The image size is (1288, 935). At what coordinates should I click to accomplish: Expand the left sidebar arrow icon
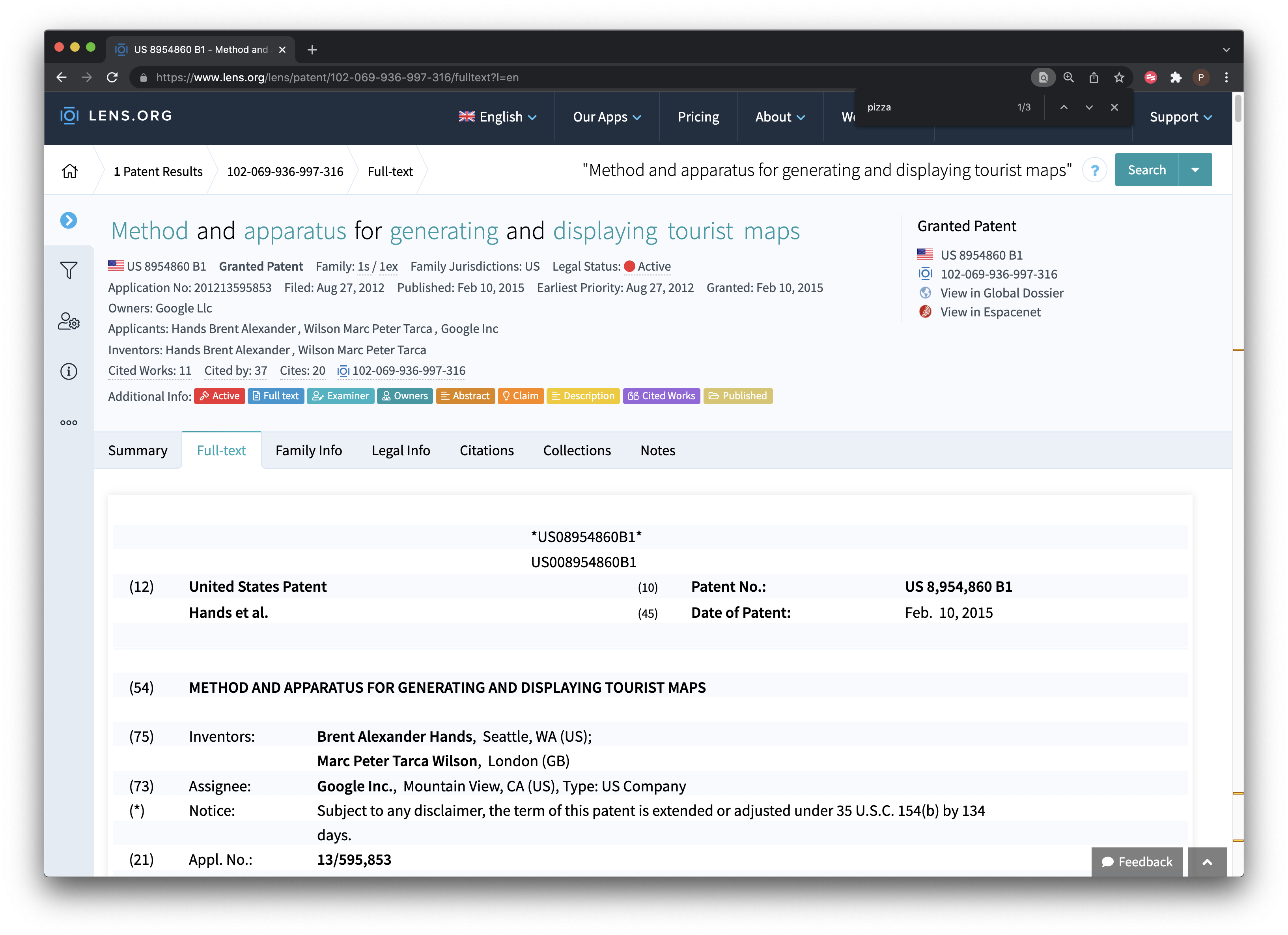click(x=69, y=220)
